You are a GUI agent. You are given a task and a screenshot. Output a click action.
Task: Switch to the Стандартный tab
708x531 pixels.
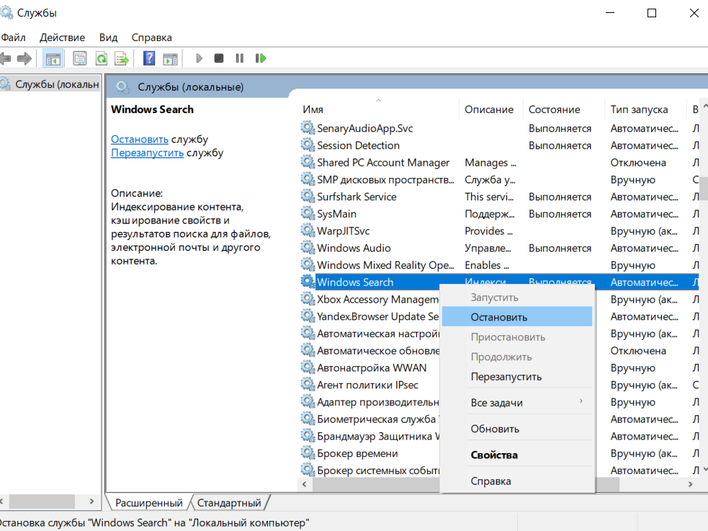pyautogui.click(x=229, y=503)
